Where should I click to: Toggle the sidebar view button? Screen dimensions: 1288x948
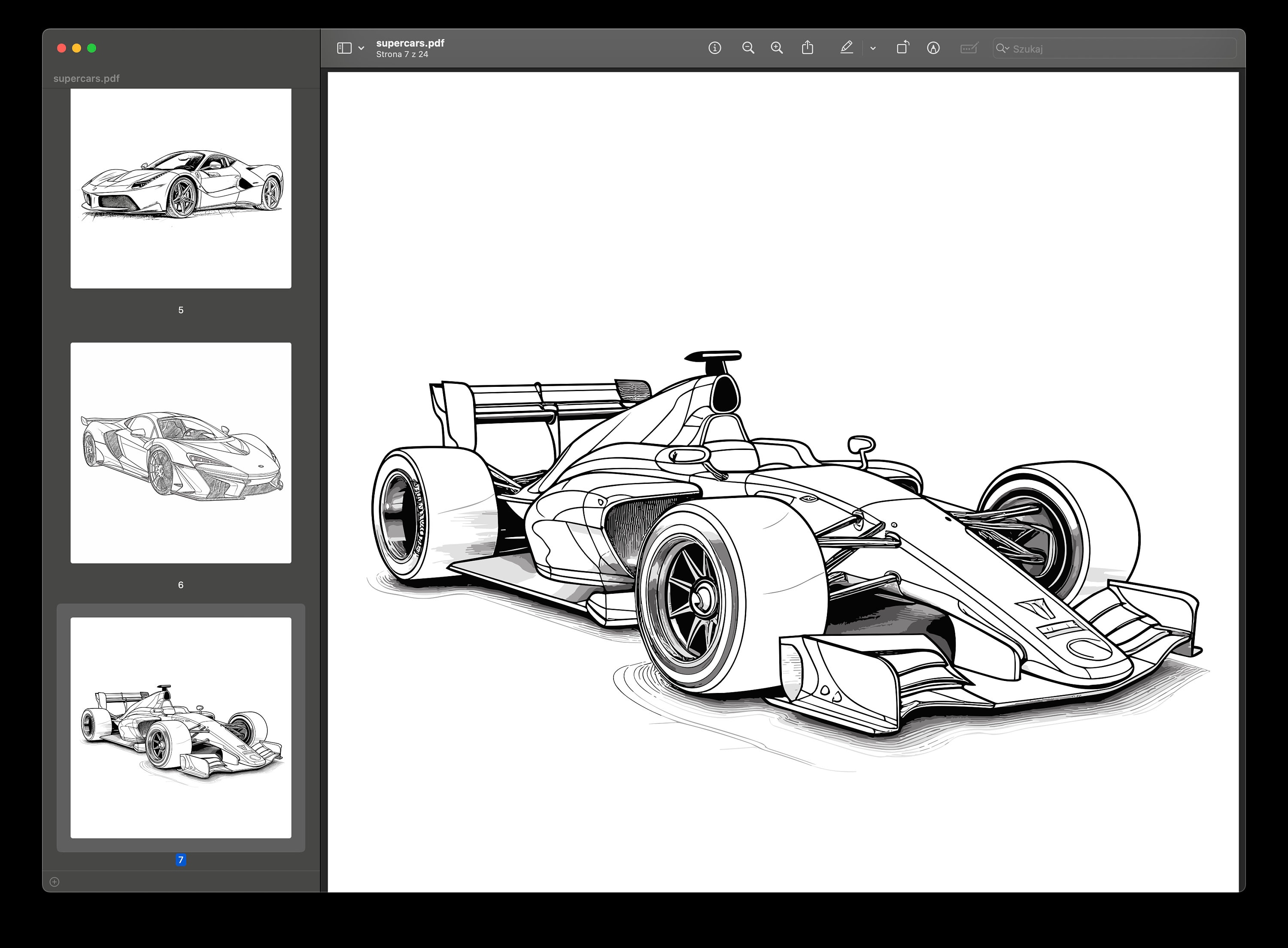[x=344, y=48]
